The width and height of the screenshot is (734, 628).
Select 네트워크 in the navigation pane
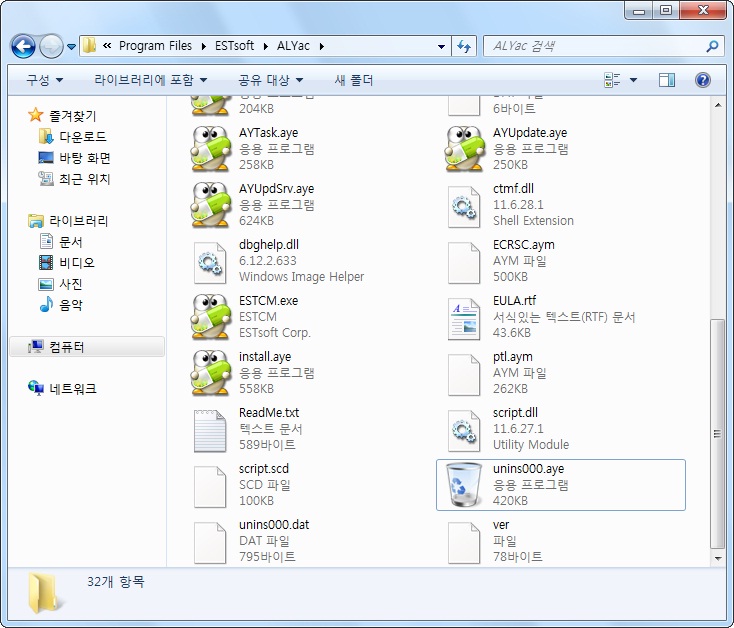73,389
